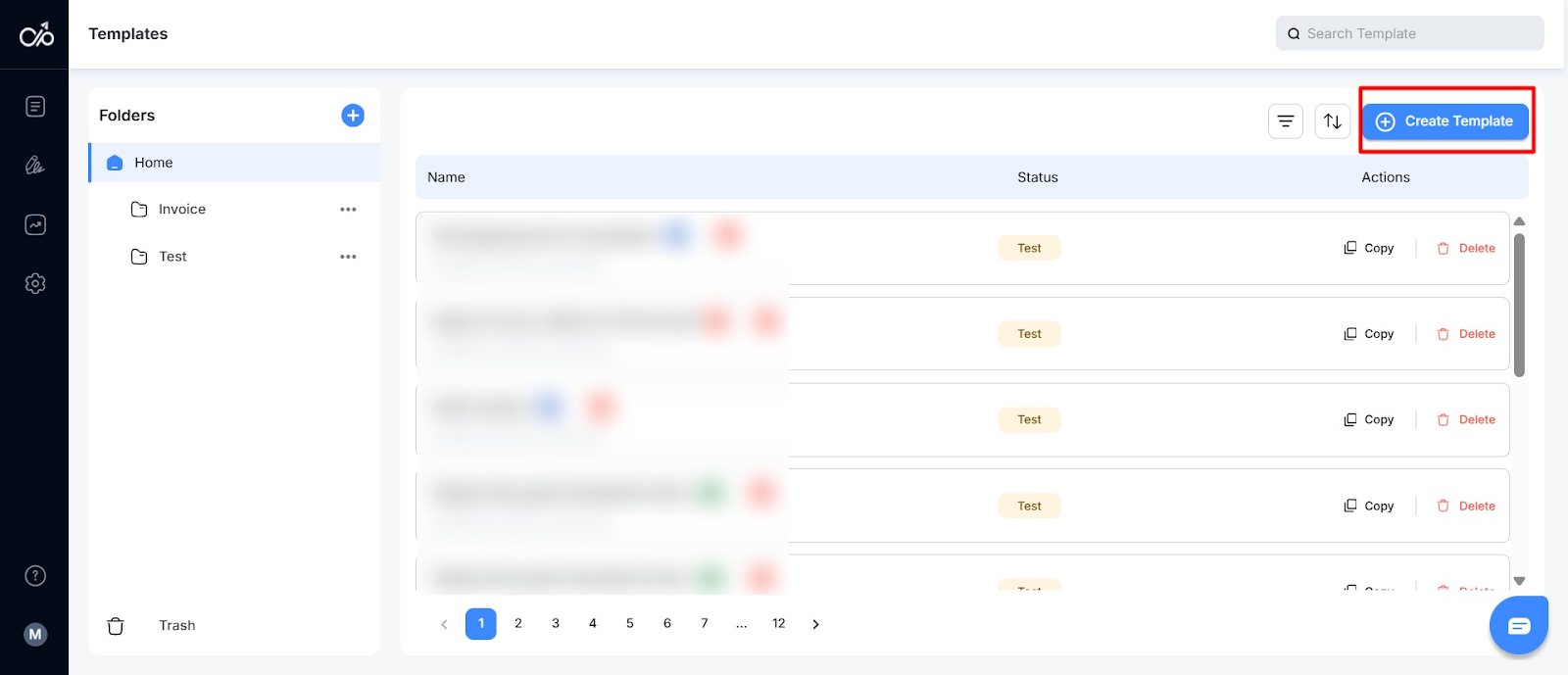Click the user avatar M in the sidebar
1568x675 pixels.
(x=34, y=634)
